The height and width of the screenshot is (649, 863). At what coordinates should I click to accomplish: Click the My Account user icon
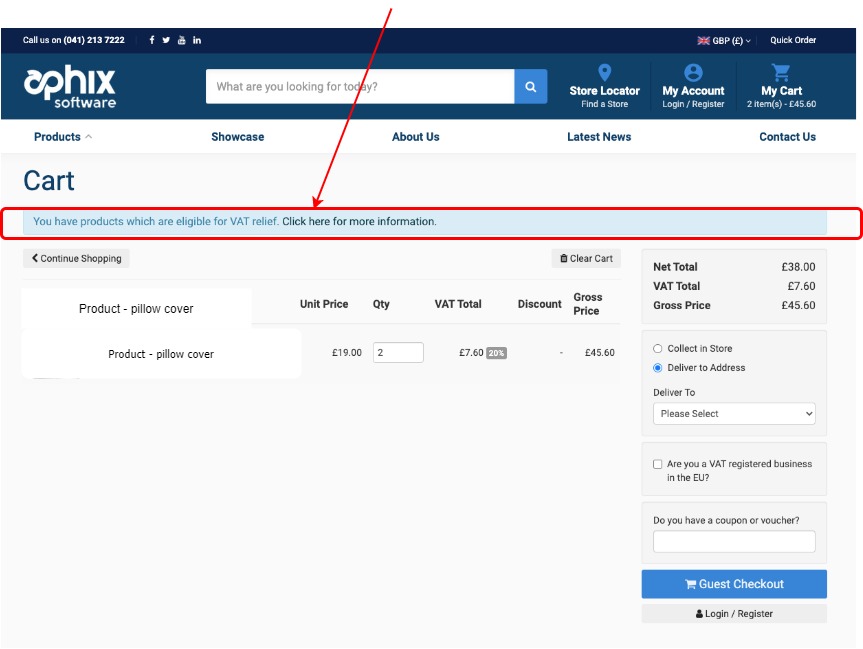693,73
